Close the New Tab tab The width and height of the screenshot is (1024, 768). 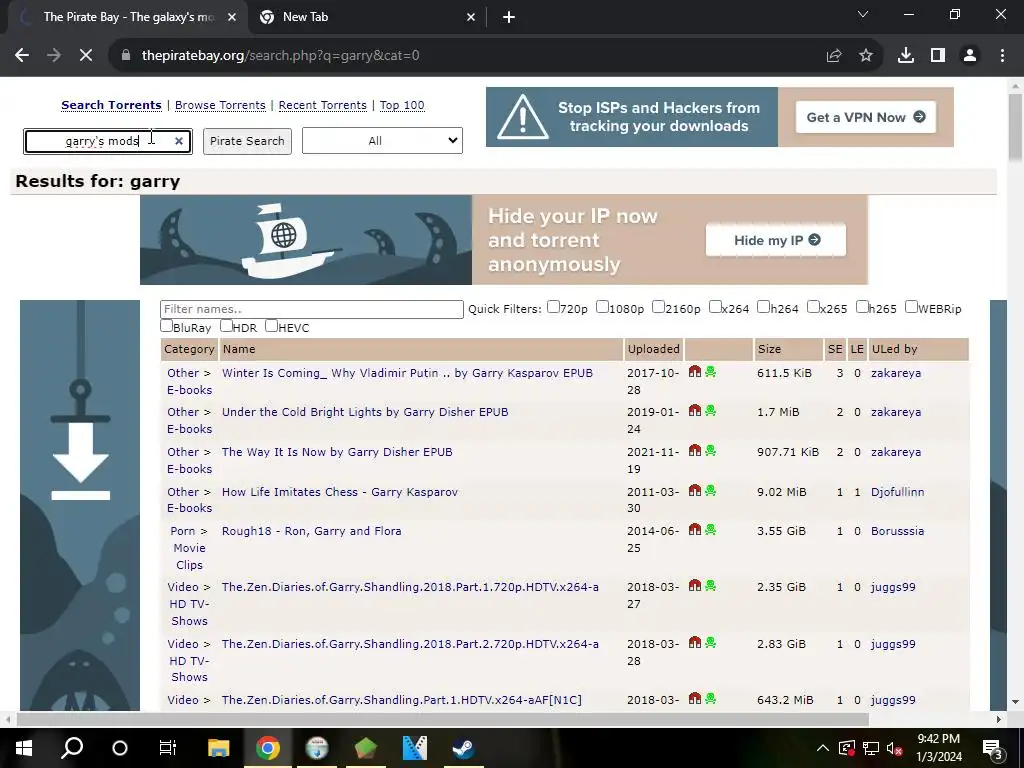click(471, 17)
